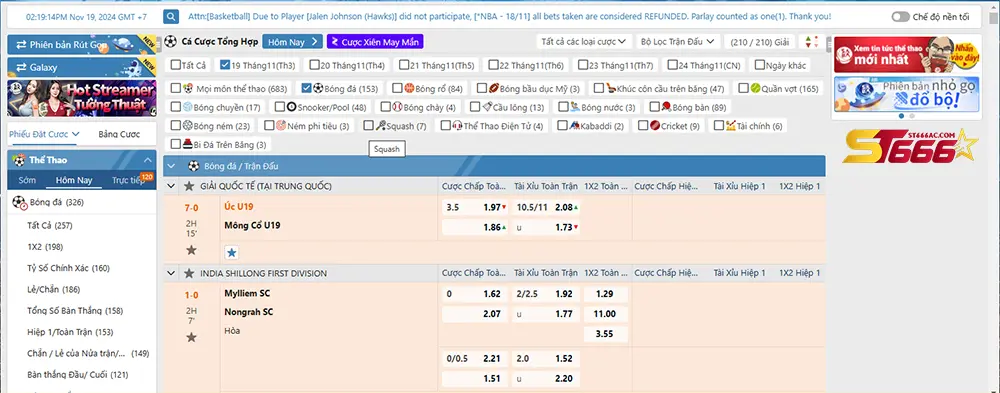1000x393 pixels.
Task: Open Bàn thắng Đầu/ Cuối (121)
Action: click(78, 374)
